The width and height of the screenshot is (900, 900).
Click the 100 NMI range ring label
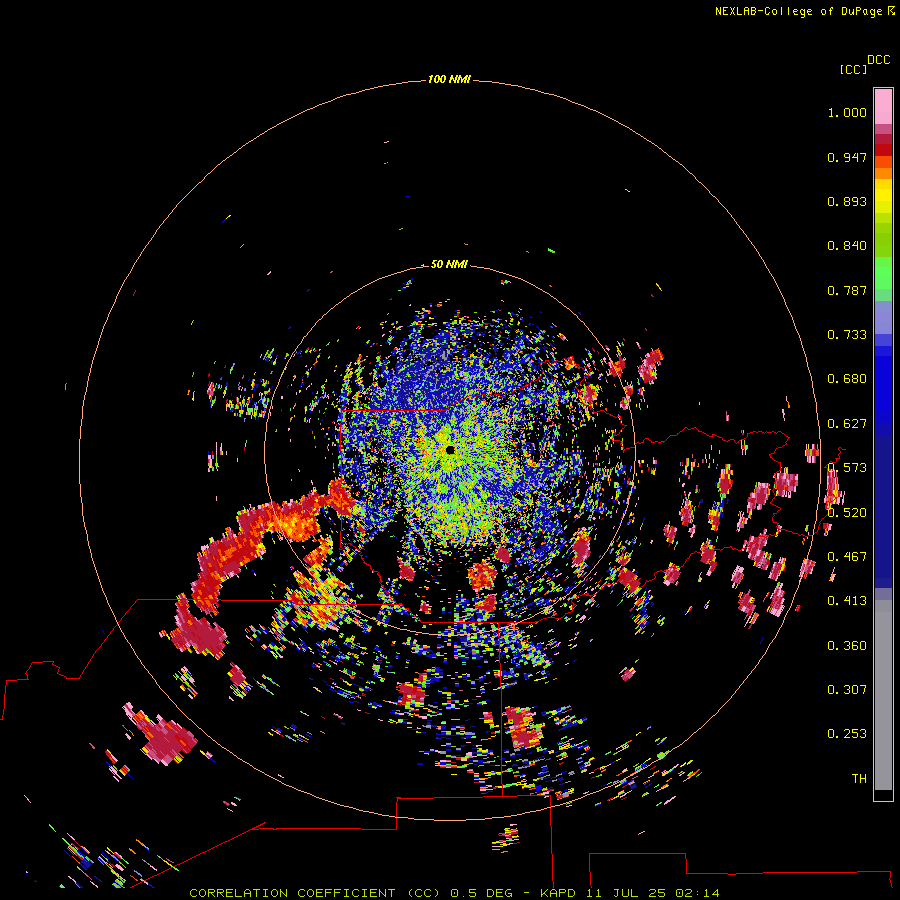(449, 79)
